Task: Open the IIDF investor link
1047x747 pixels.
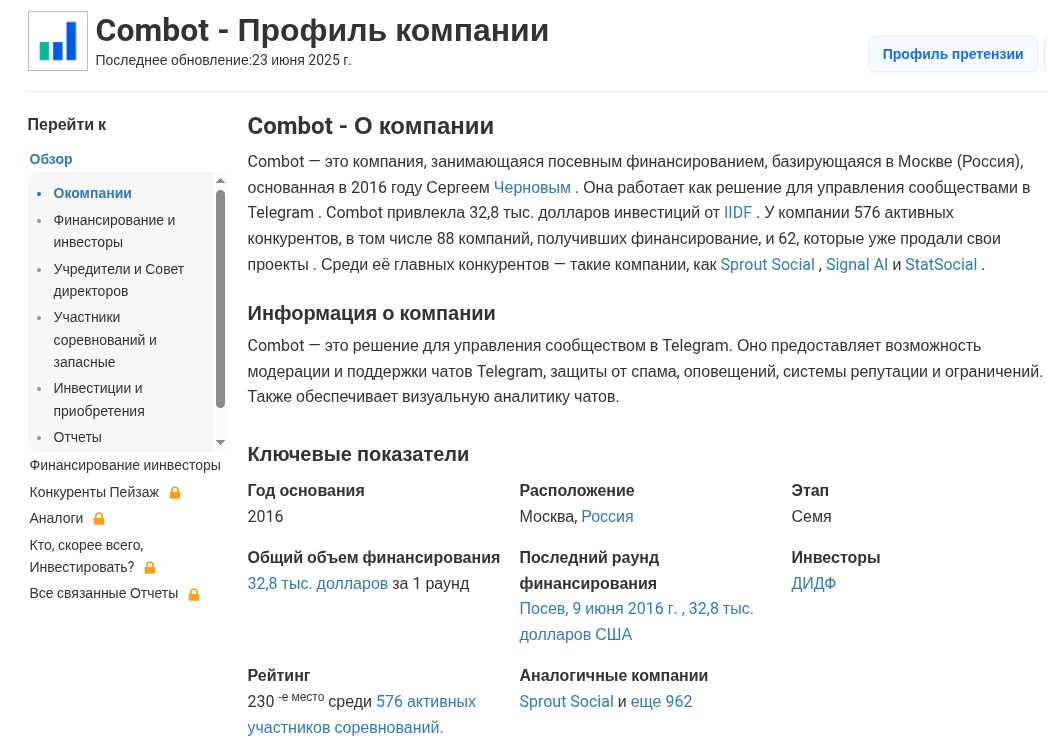Action: tap(737, 212)
